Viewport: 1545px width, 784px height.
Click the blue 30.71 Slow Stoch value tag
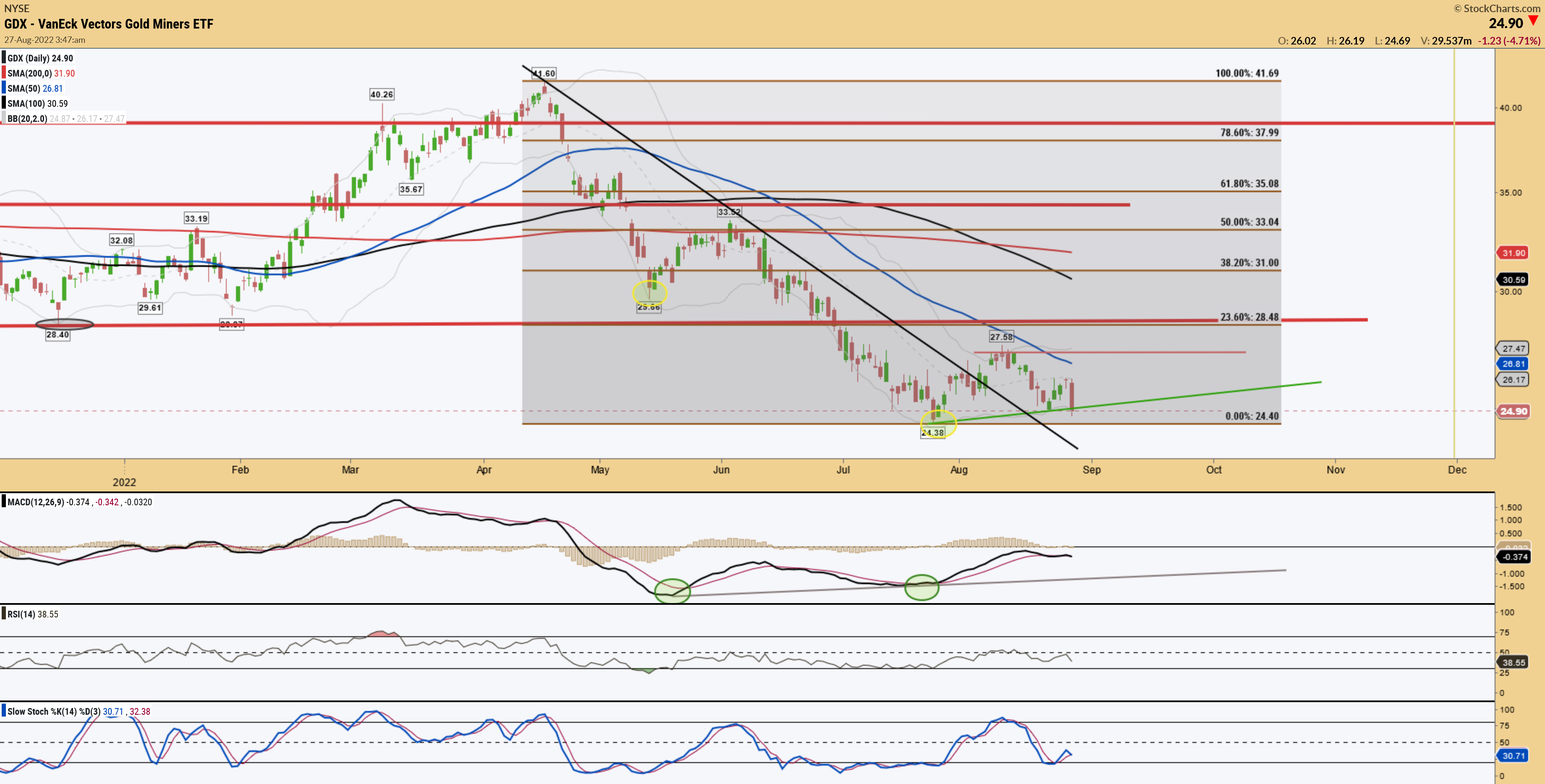point(1513,755)
